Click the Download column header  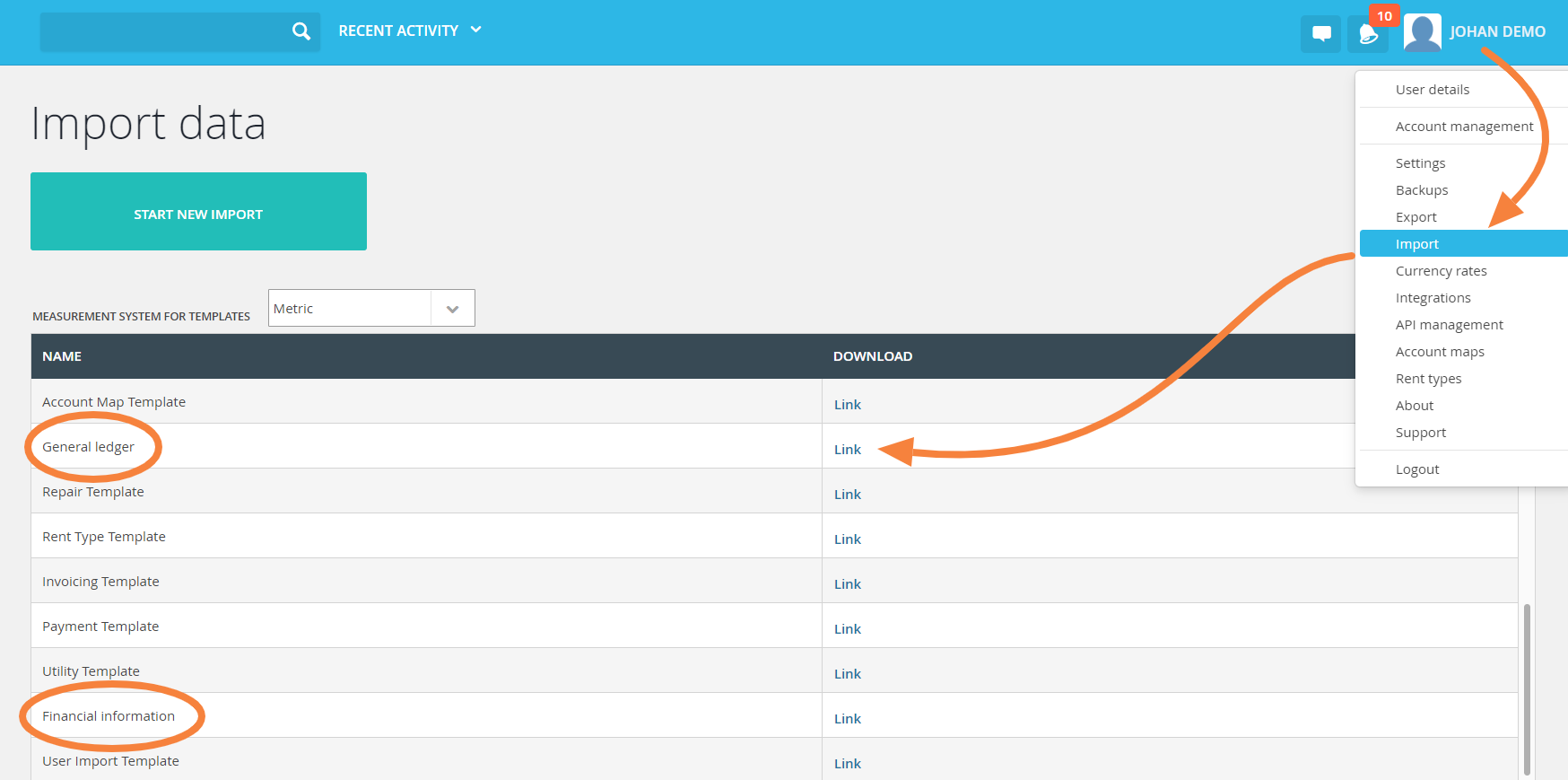pos(872,356)
